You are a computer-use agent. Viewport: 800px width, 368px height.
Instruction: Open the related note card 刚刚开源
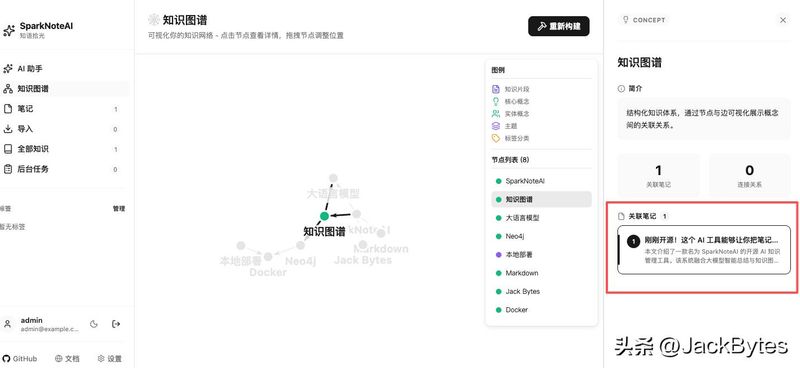pos(704,250)
